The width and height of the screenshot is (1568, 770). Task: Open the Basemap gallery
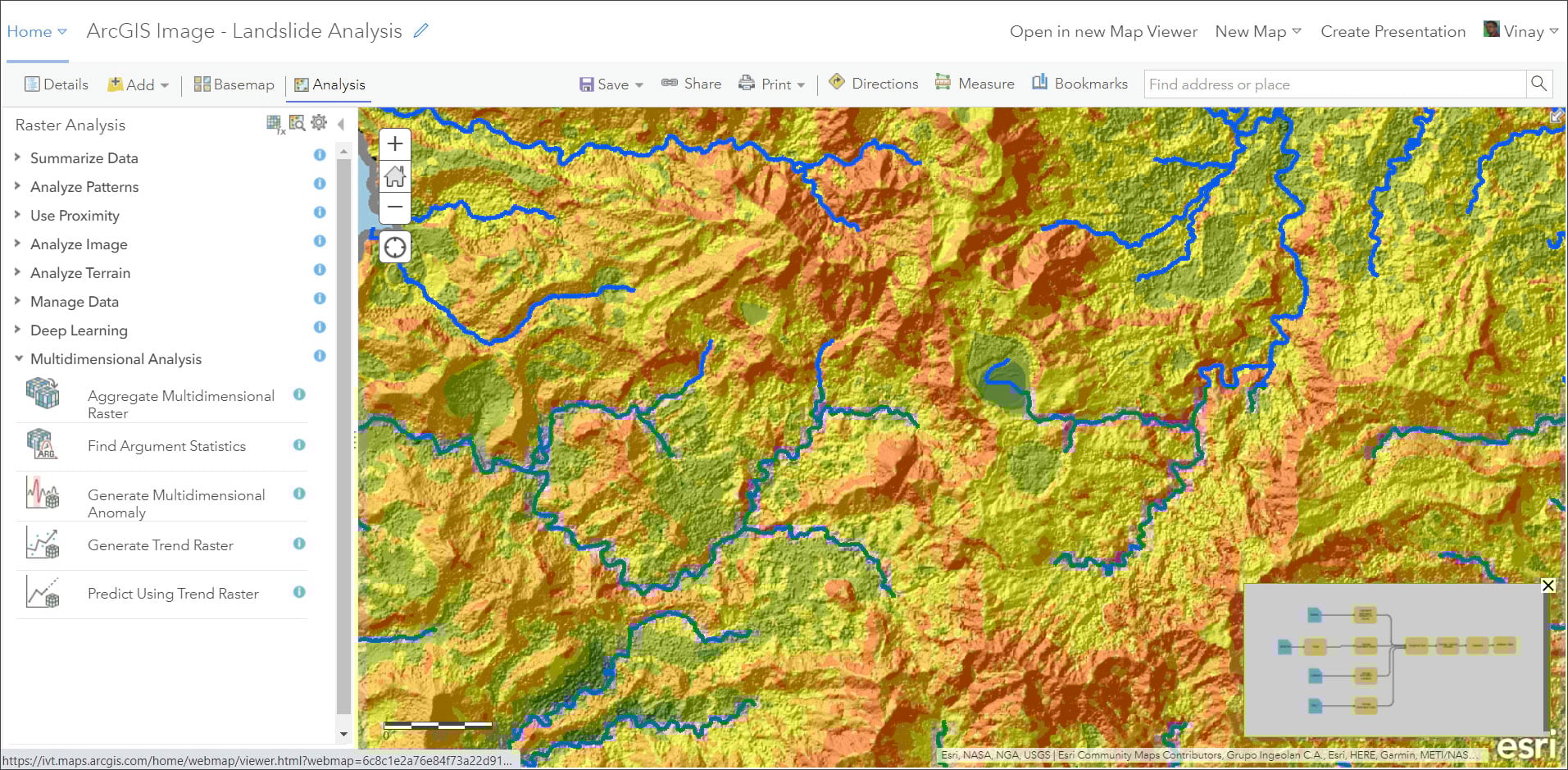[x=234, y=84]
